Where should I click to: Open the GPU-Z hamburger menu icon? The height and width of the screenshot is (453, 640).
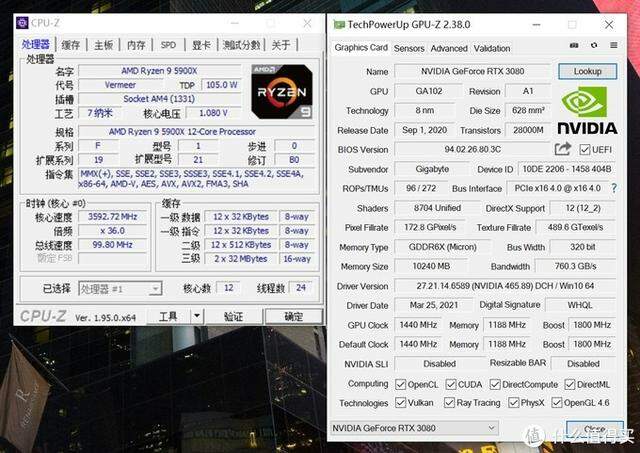(613, 45)
